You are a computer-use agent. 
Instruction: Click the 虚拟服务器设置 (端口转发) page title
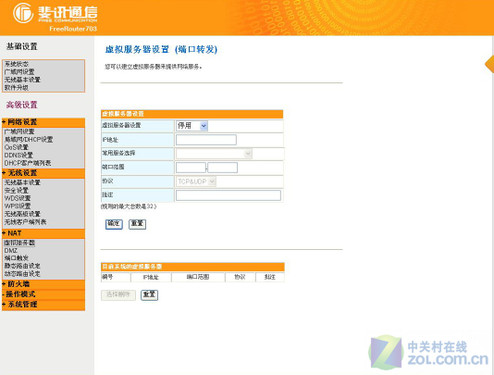click(161, 50)
